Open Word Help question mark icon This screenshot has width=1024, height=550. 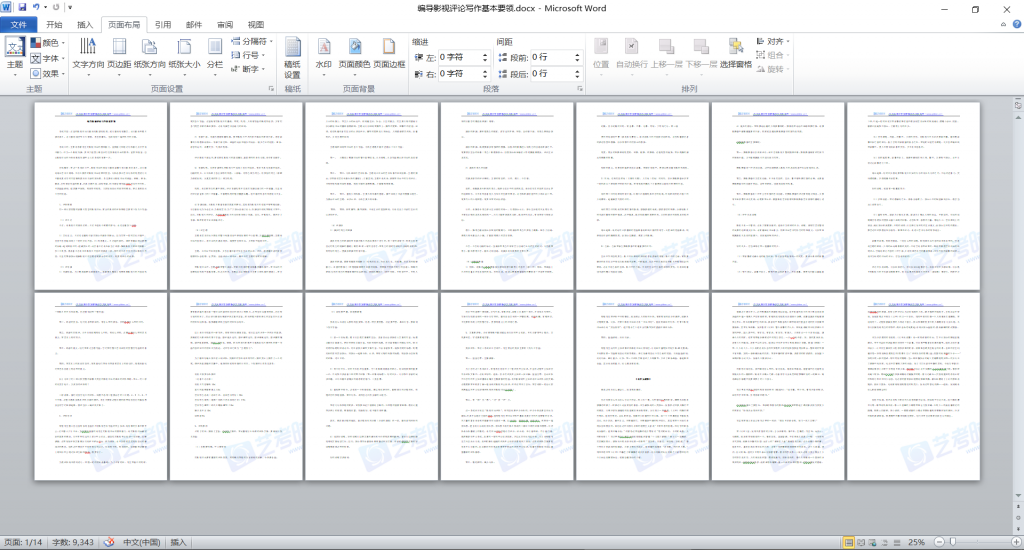[x=1012, y=24]
